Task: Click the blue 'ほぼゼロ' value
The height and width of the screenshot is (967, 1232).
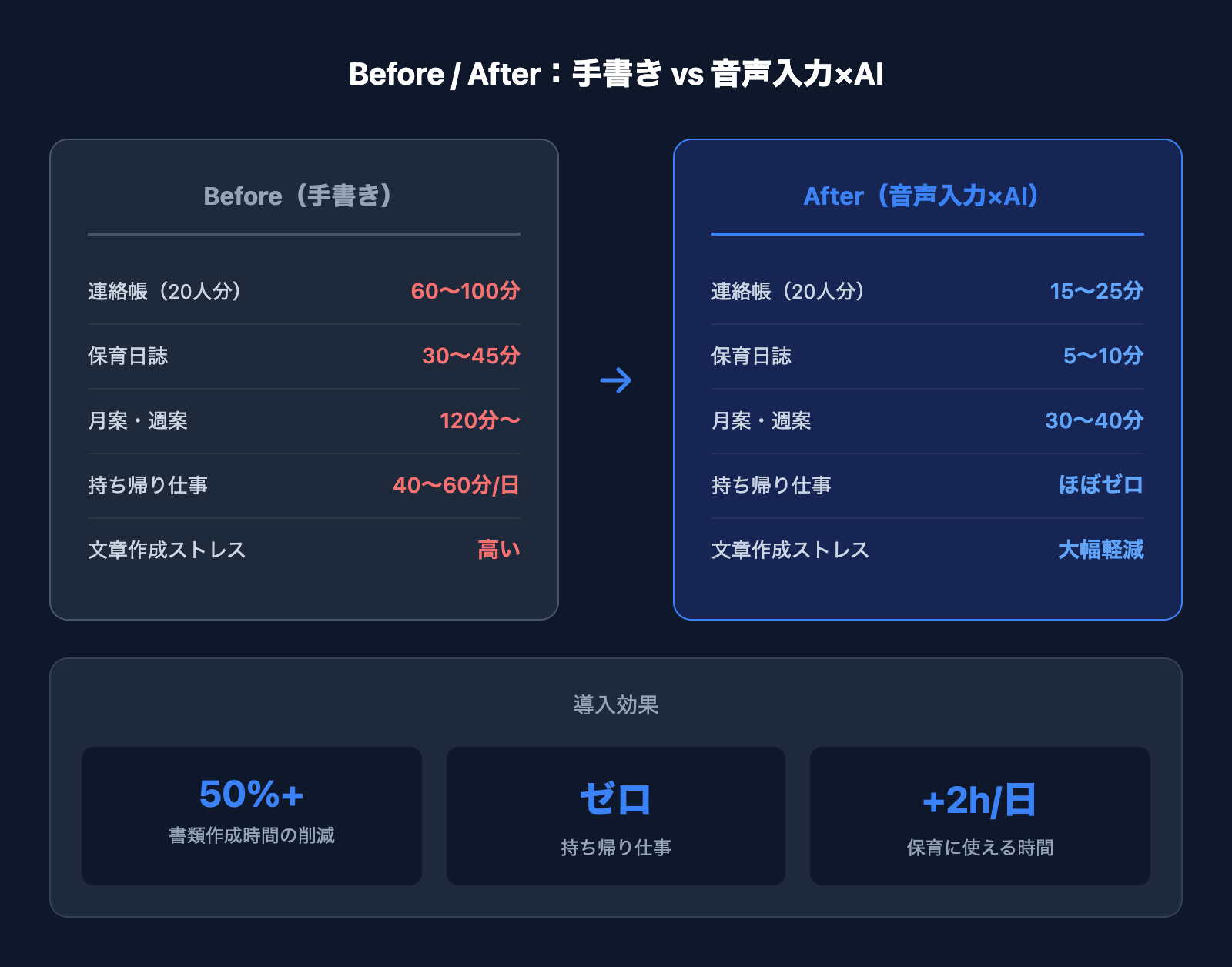Action: (1100, 485)
